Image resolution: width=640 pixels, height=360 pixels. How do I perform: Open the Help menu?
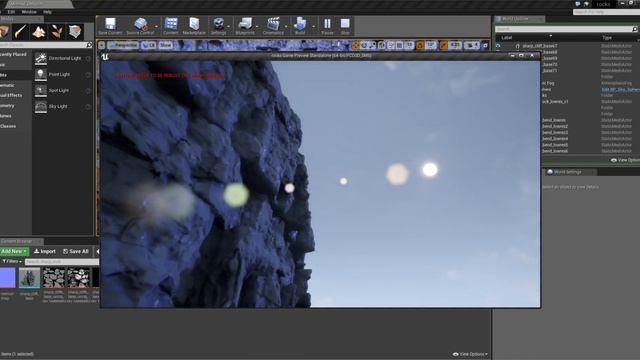47,12
